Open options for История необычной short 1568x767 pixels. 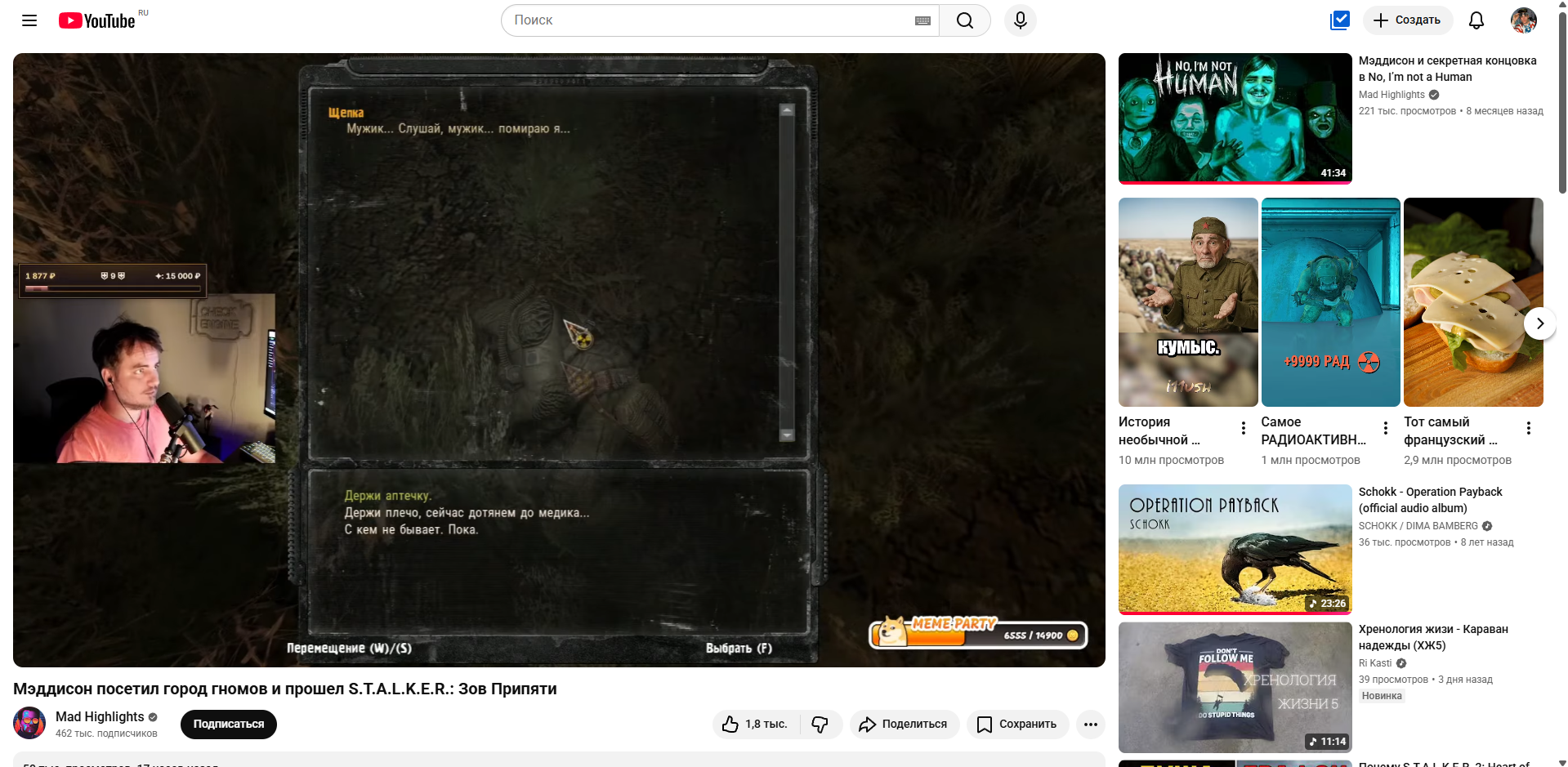point(1244,428)
